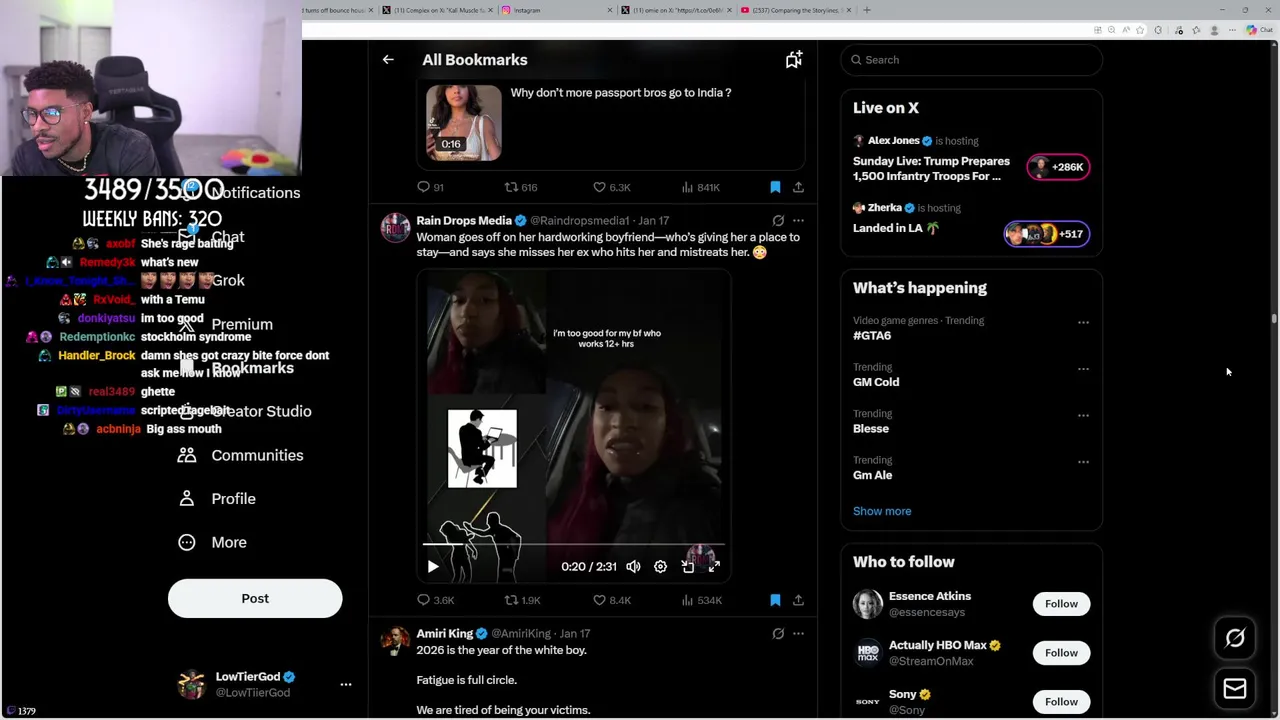The image size is (1280, 720).
Task: Open Sunday Live Trump Prepares broadcast
Action: (931, 168)
